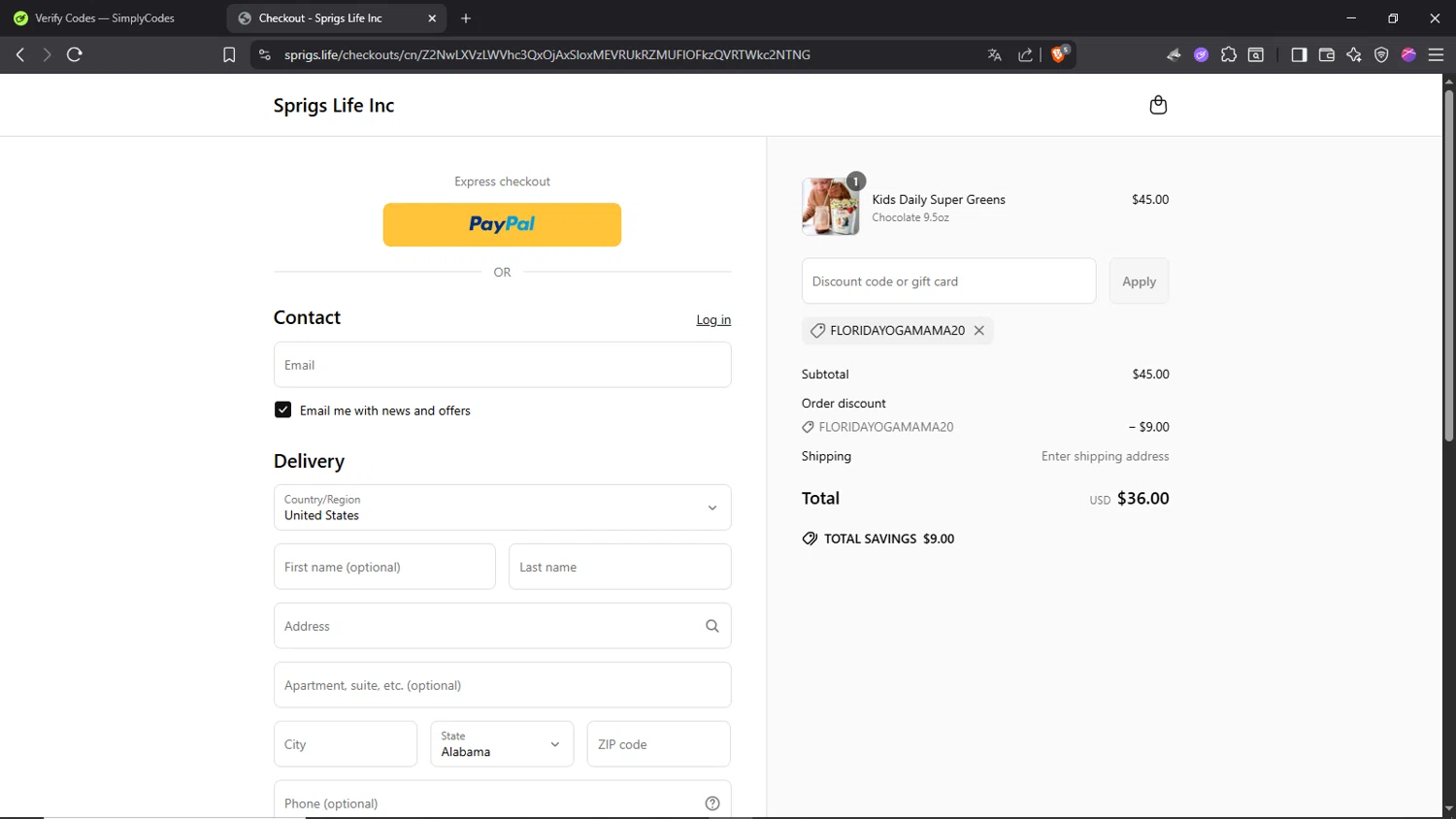The height and width of the screenshot is (819, 1456).
Task: Toggle the browser sidebar panel icon
Action: pyautogui.click(x=1299, y=55)
